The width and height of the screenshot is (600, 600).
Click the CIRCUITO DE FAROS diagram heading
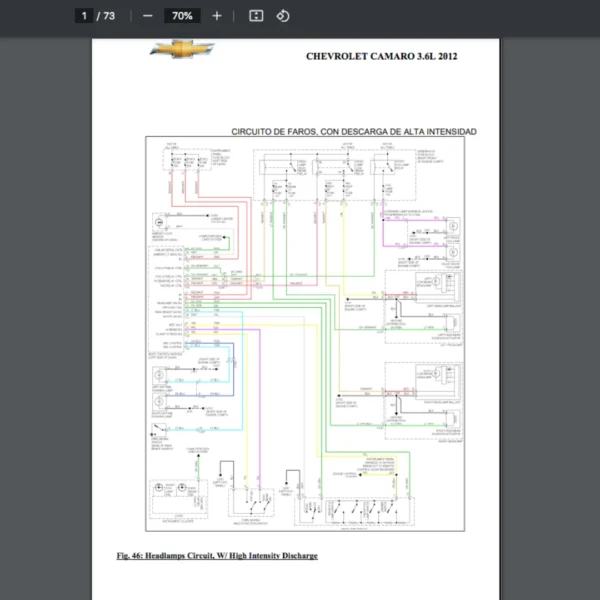point(353,131)
